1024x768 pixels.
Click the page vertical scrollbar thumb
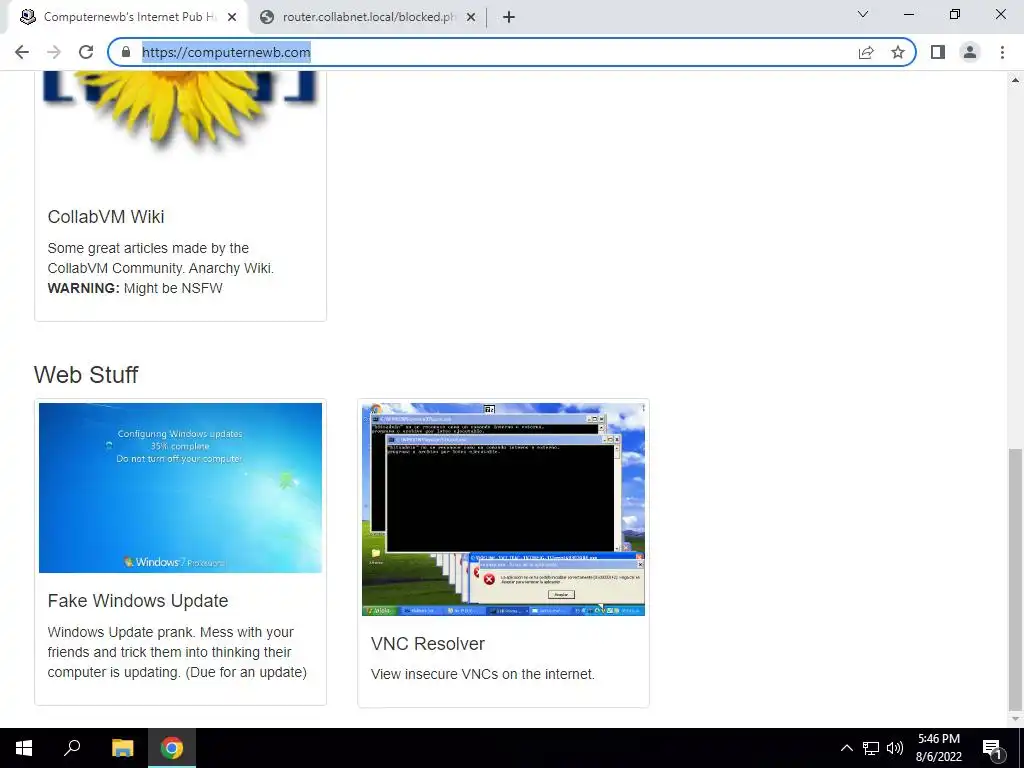1016,580
